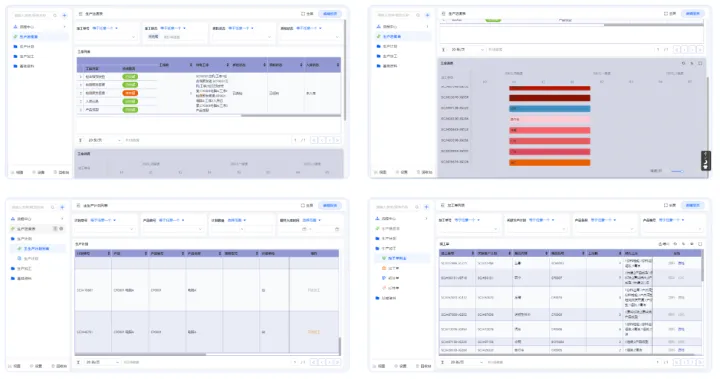
Task: Go to next page in top-left panel pagination
Action: click(330, 140)
